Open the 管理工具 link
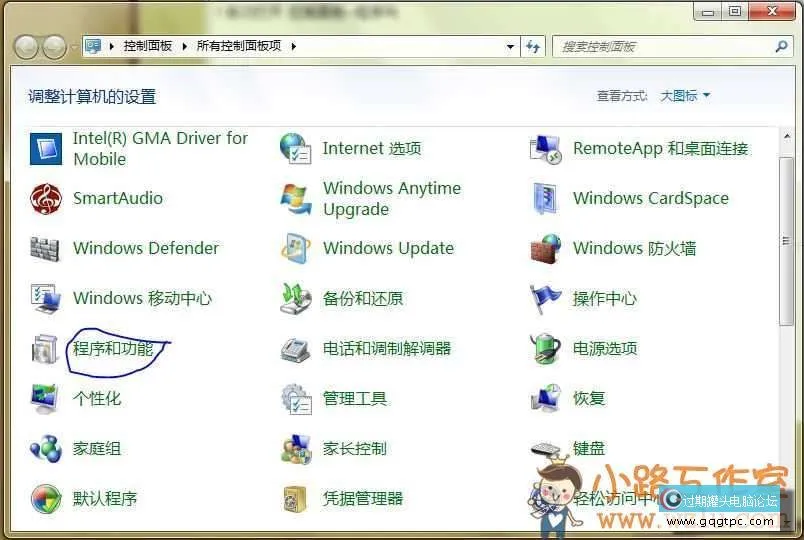Image resolution: width=804 pixels, height=540 pixels. coord(355,398)
